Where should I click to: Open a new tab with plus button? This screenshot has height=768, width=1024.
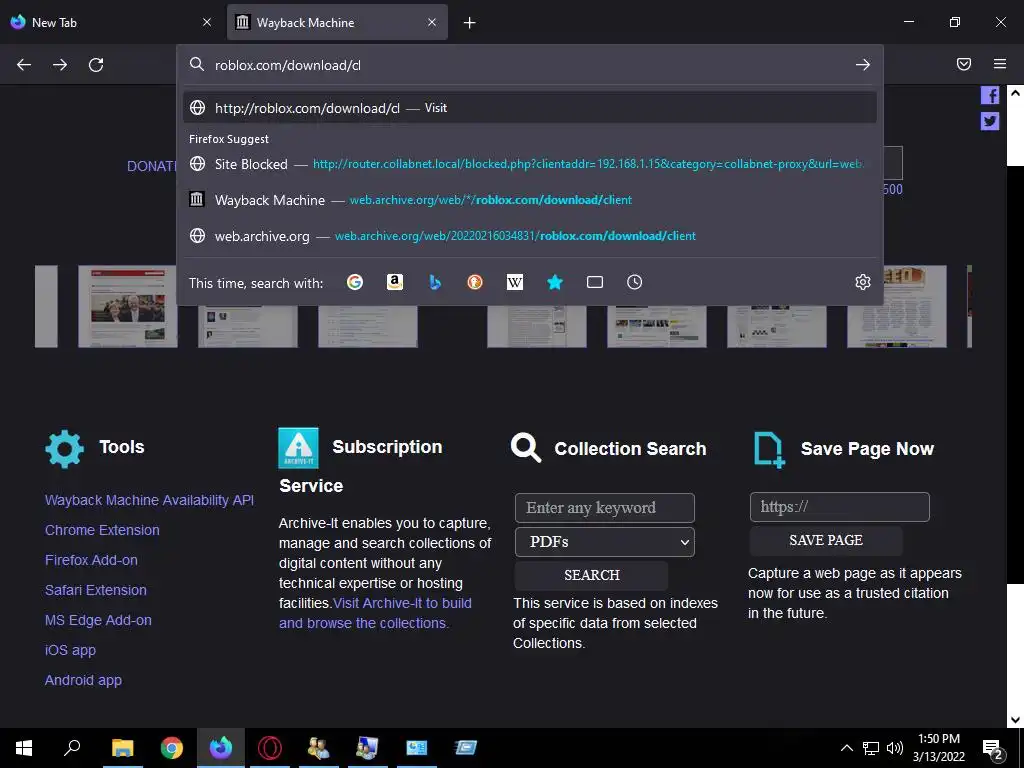(x=470, y=23)
